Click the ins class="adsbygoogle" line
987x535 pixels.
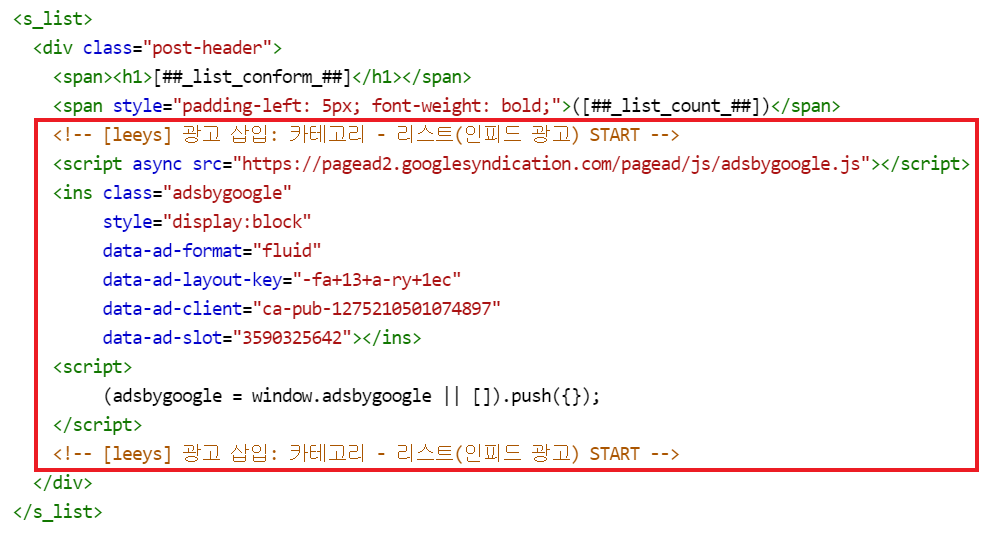pyautogui.click(x=172, y=193)
